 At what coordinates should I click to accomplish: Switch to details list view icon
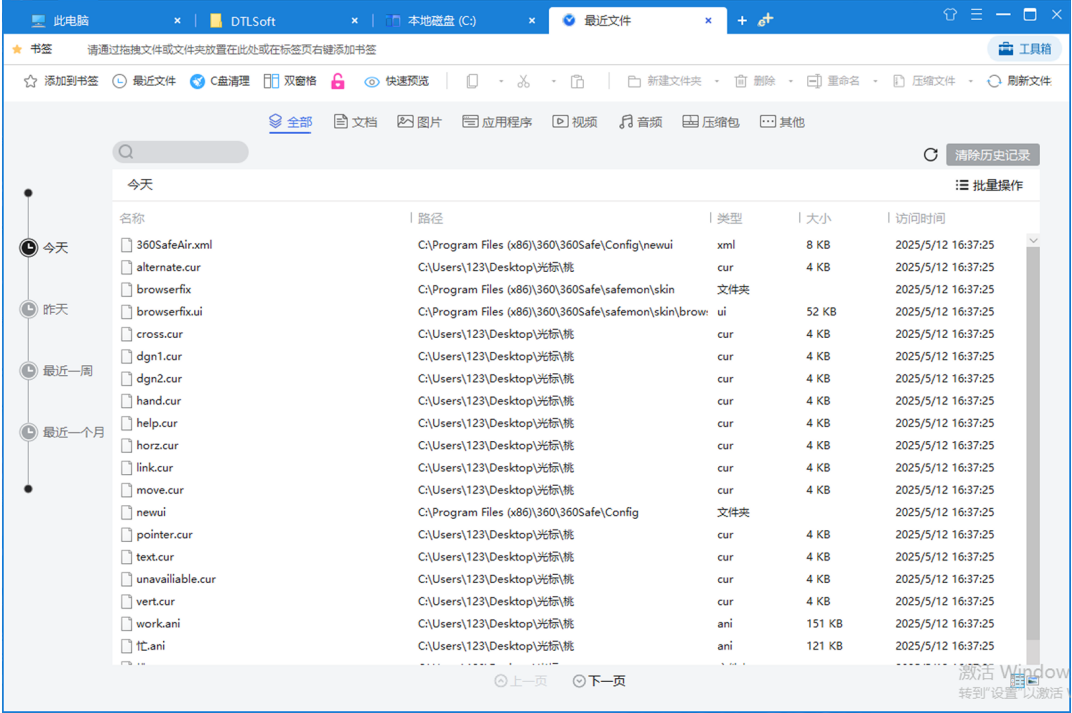click(x=1017, y=681)
